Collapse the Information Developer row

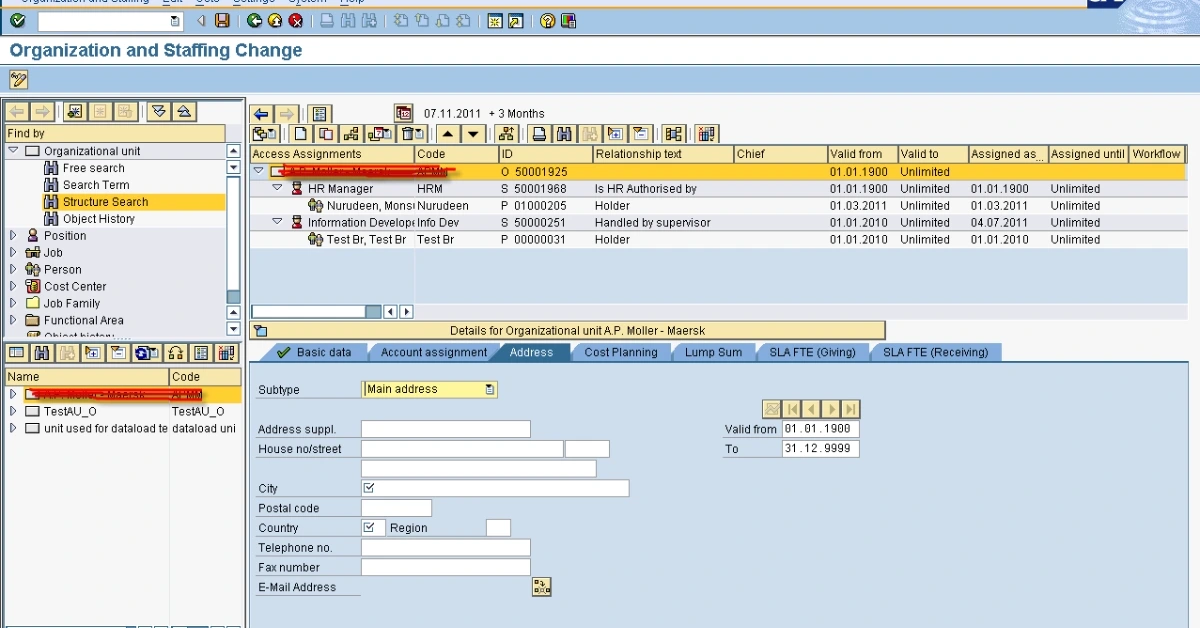[x=278, y=222]
